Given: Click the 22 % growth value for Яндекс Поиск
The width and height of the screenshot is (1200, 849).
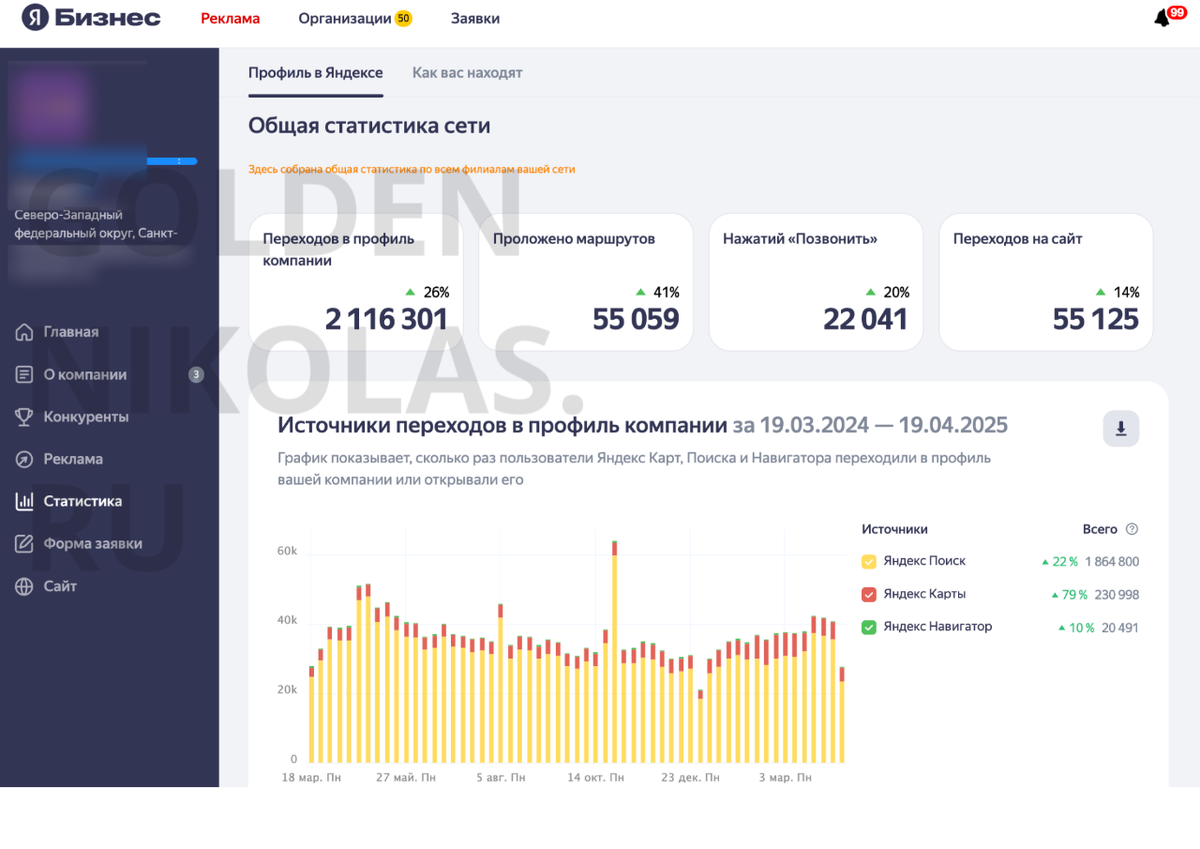Looking at the screenshot, I should coord(1065,562).
